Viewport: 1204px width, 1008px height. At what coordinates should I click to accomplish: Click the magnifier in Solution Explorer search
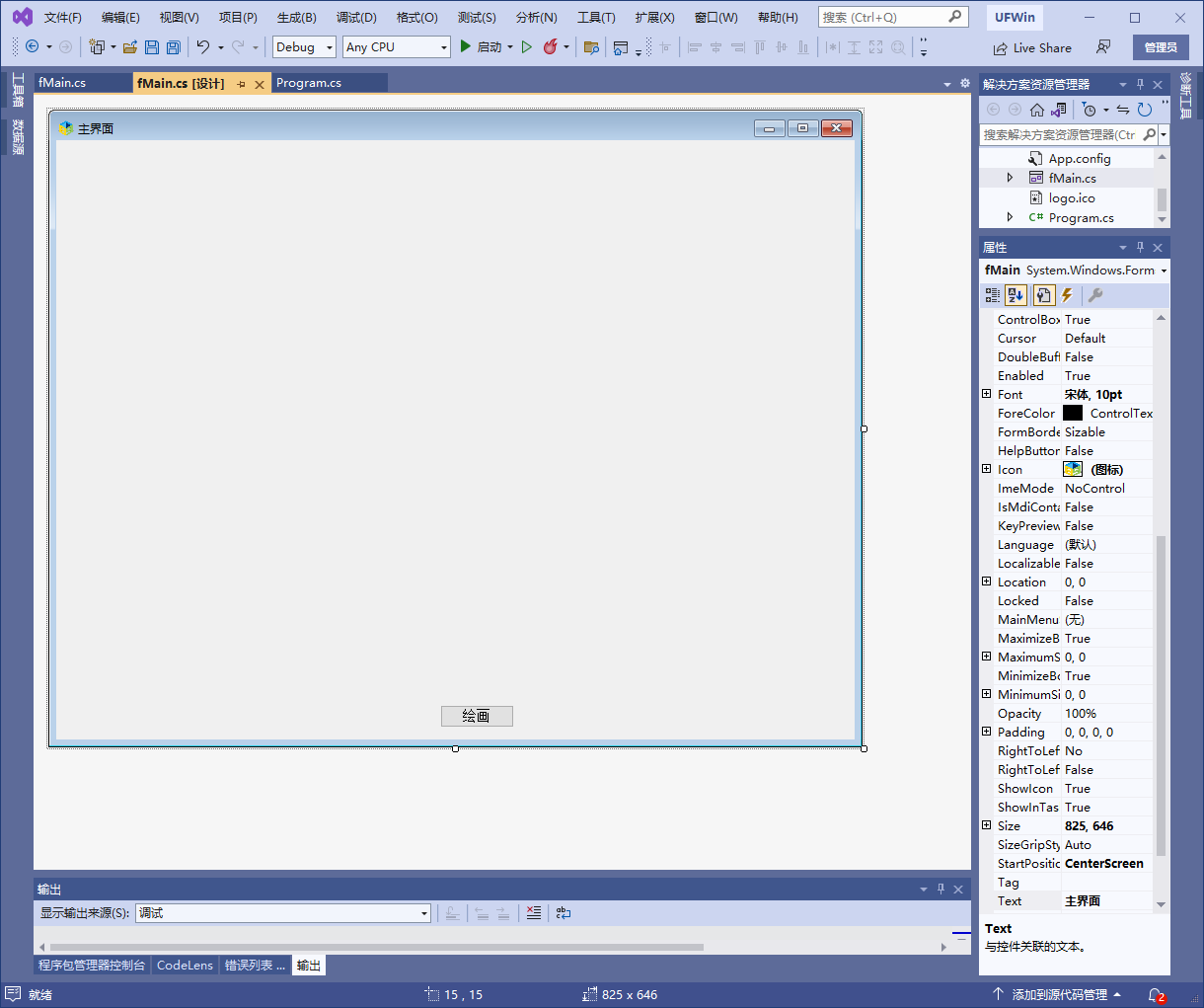click(1150, 134)
